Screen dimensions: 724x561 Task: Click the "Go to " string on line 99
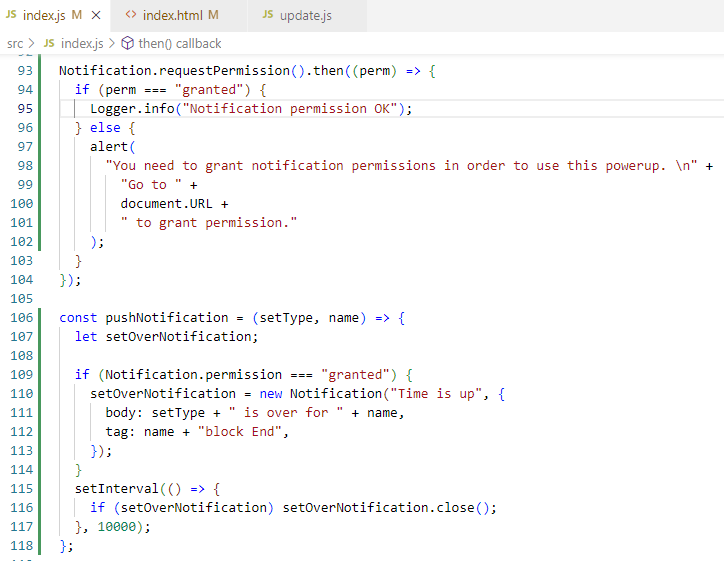[151, 185]
